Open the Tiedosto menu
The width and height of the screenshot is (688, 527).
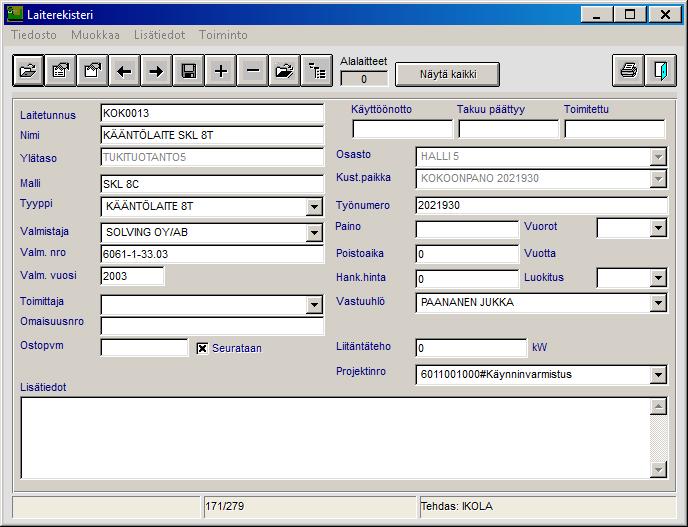pyautogui.click(x=34, y=35)
